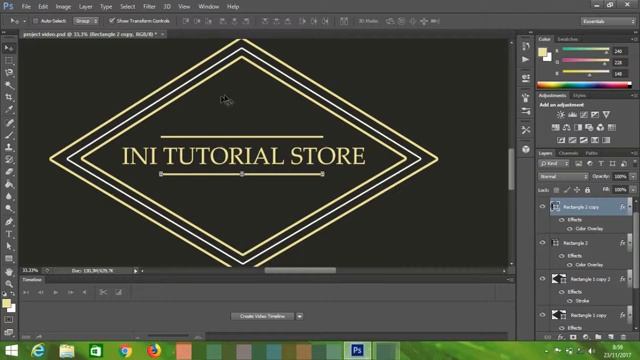Viewport: 640px width, 360px height.
Task: Select the Move tool in the toolbox
Action: 9,48
